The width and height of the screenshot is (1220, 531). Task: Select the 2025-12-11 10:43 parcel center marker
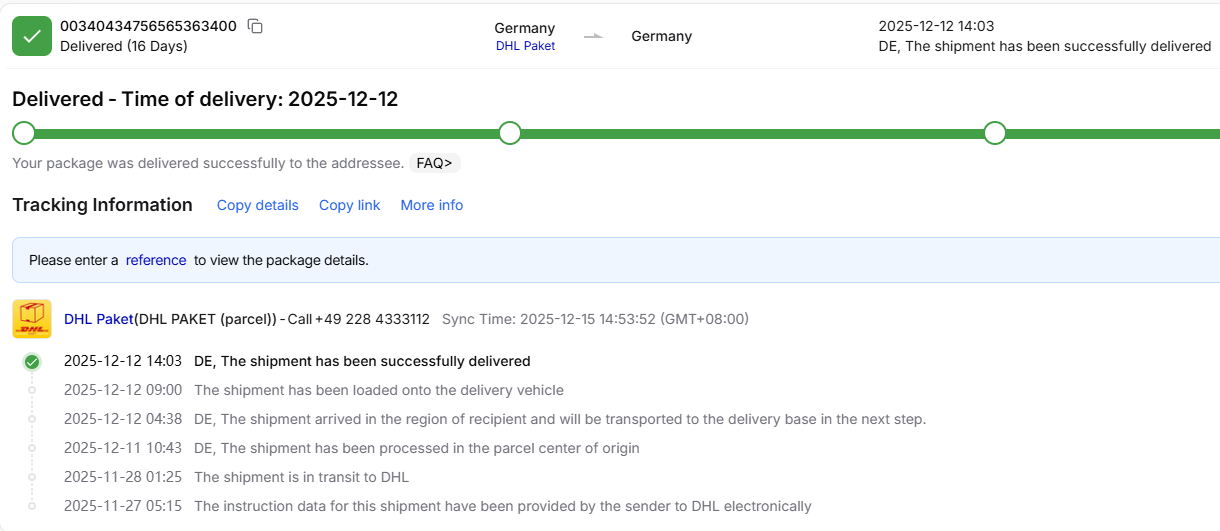click(32, 448)
